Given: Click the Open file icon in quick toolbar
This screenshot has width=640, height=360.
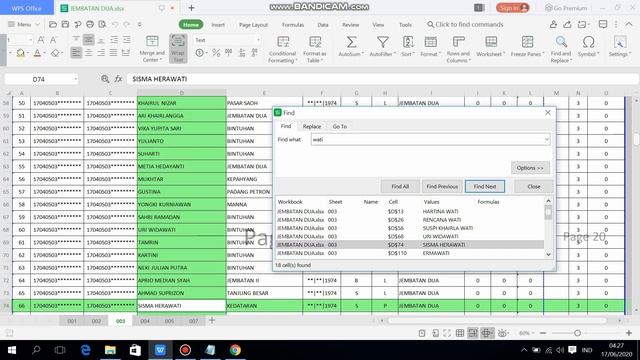Looking at the screenshot, I should tap(53, 24).
